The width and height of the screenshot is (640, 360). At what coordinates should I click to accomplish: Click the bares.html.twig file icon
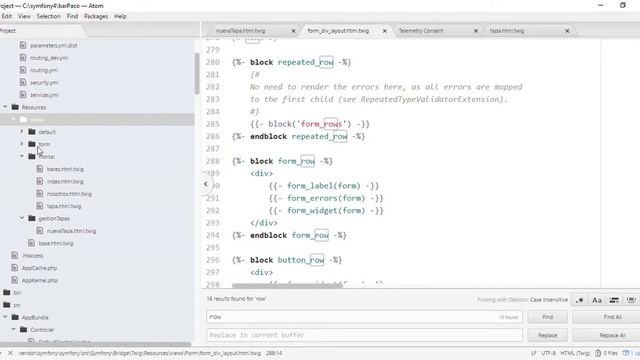point(40,169)
